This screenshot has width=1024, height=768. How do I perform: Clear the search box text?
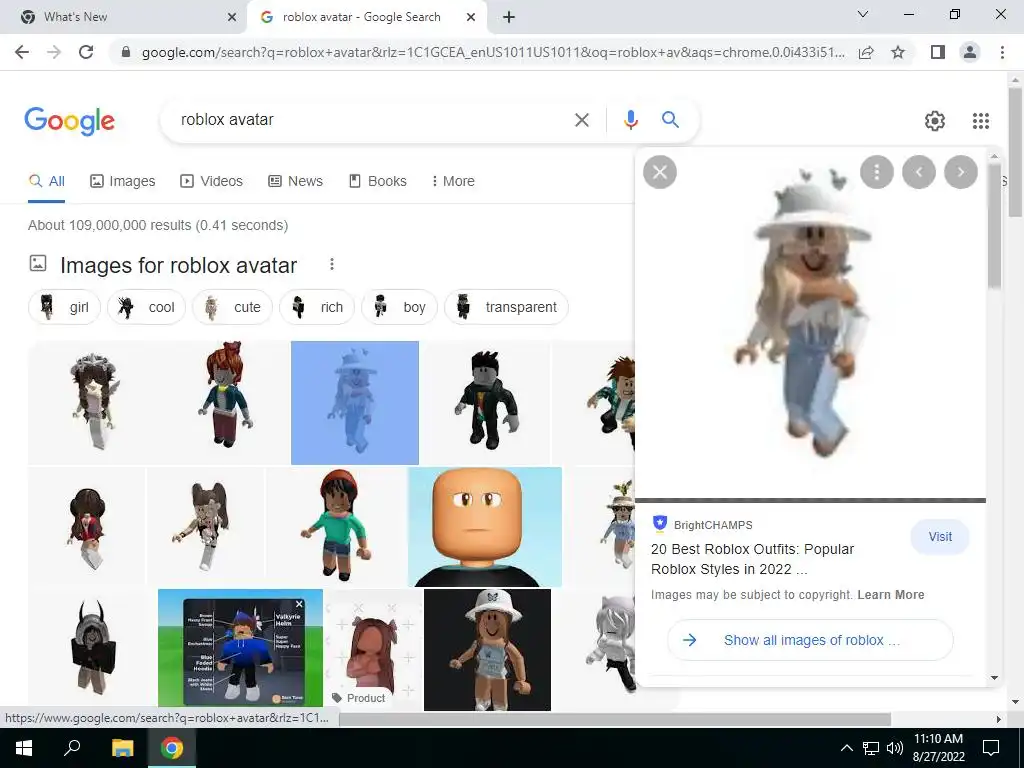tap(581, 120)
